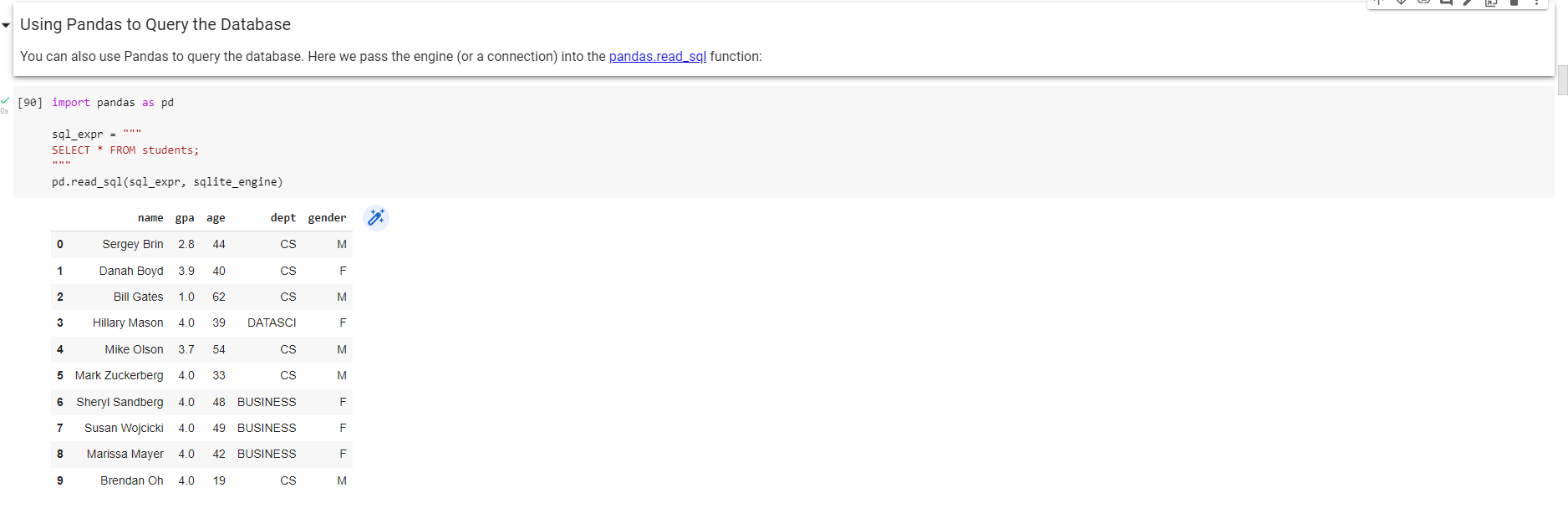This screenshot has width=1568, height=508.
Task: Click row index 0 in the dataframe
Action: [60, 244]
